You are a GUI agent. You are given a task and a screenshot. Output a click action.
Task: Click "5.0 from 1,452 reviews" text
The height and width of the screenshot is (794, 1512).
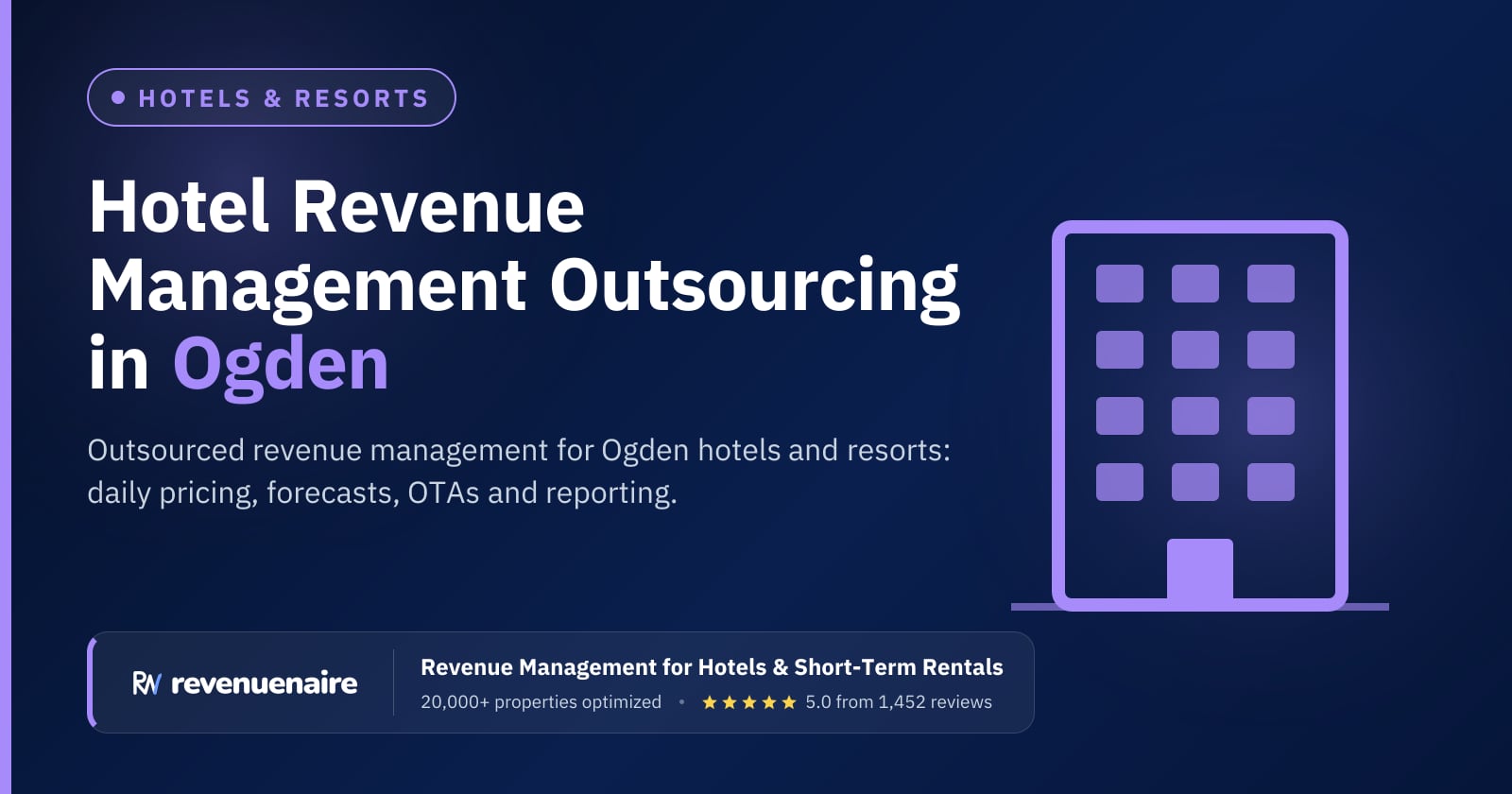click(x=899, y=702)
